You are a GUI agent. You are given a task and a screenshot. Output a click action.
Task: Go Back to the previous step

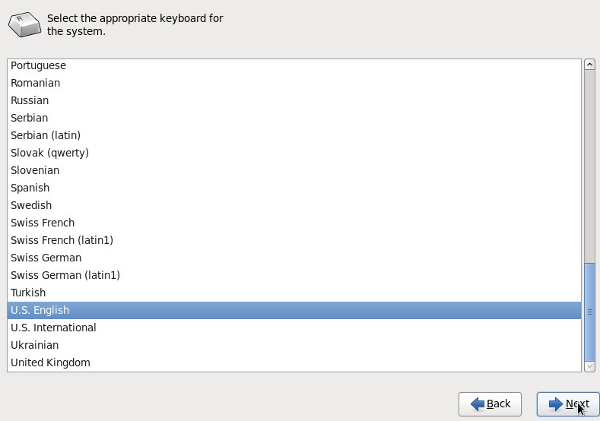click(490, 404)
